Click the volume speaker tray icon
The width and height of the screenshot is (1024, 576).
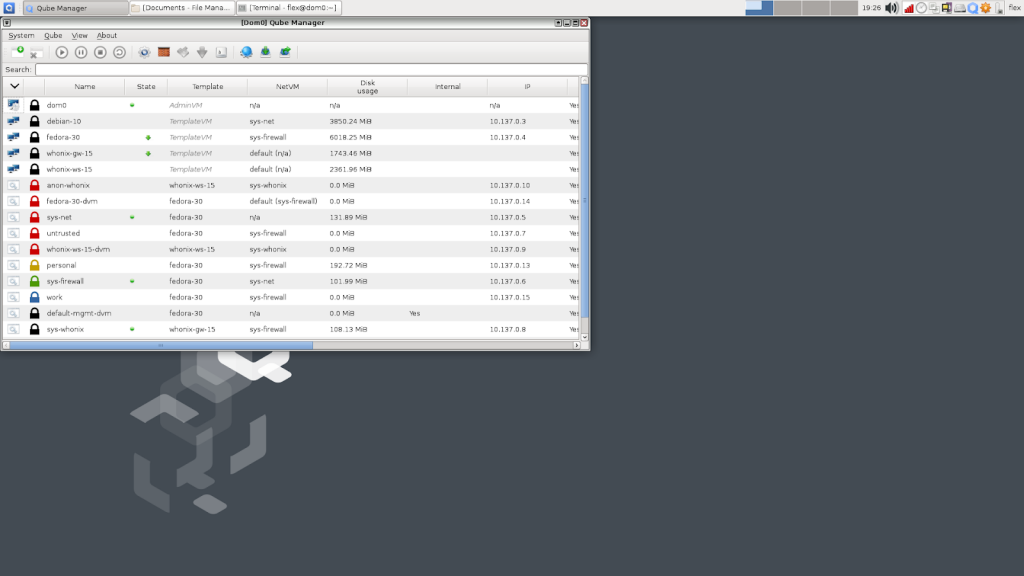(891, 8)
